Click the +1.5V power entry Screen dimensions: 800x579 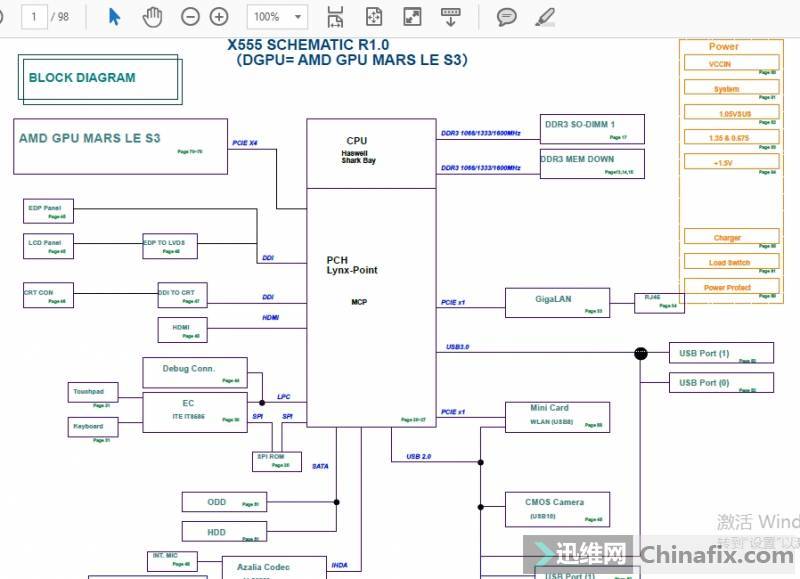point(731,163)
